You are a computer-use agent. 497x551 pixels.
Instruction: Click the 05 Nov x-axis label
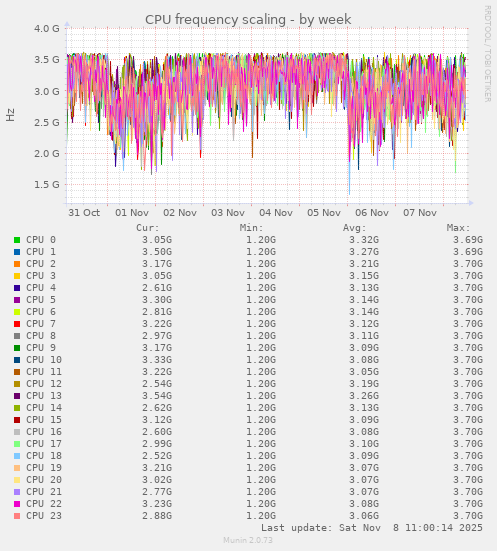(324, 213)
